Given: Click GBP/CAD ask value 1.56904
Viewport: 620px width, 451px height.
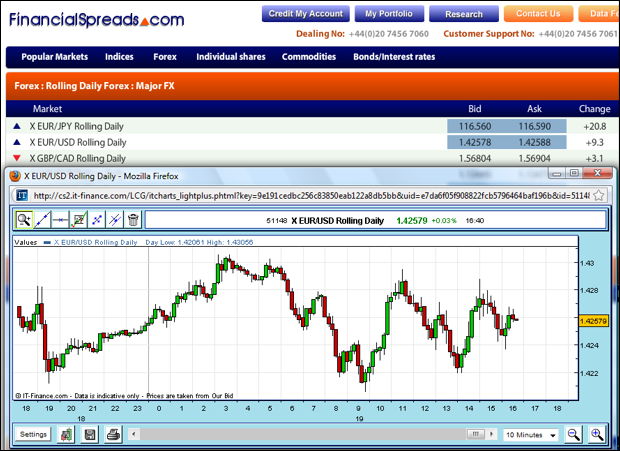Looking at the screenshot, I should [535, 158].
